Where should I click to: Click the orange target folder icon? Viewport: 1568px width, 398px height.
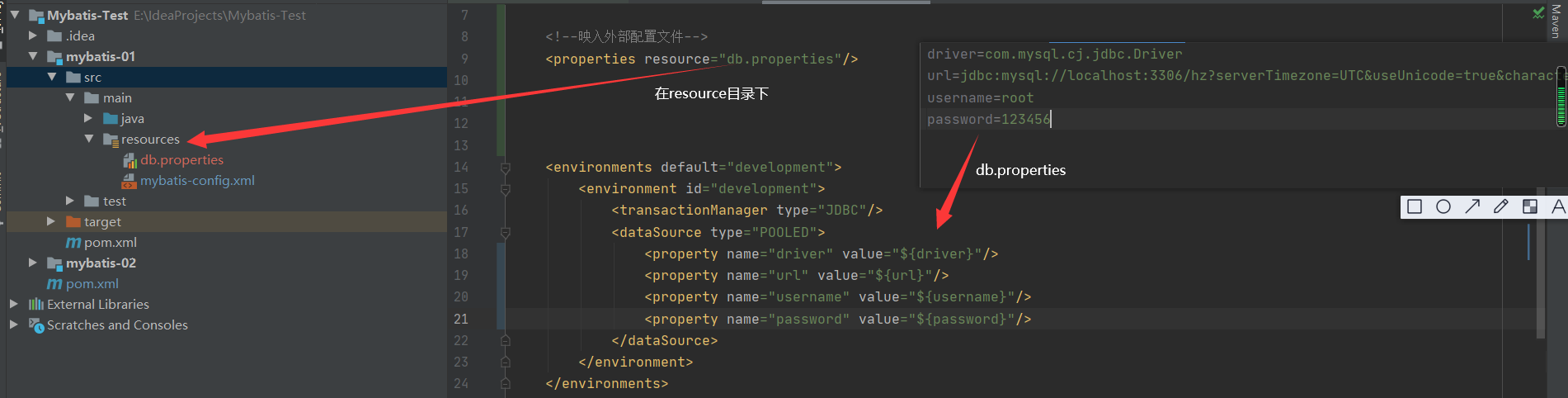73,222
